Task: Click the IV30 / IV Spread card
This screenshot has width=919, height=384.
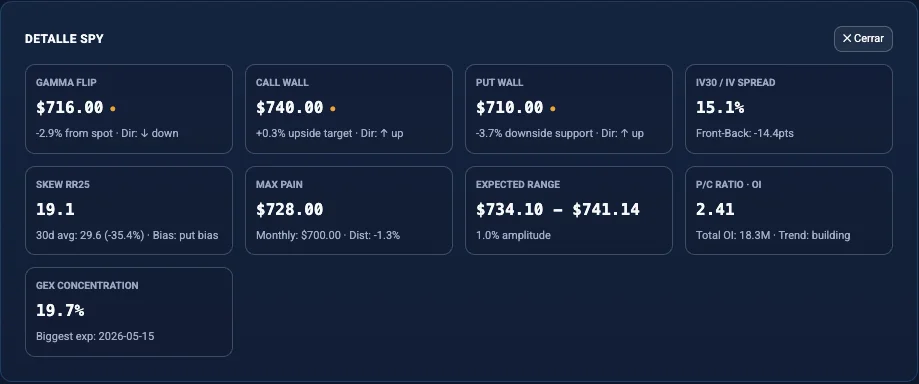Action: click(789, 109)
